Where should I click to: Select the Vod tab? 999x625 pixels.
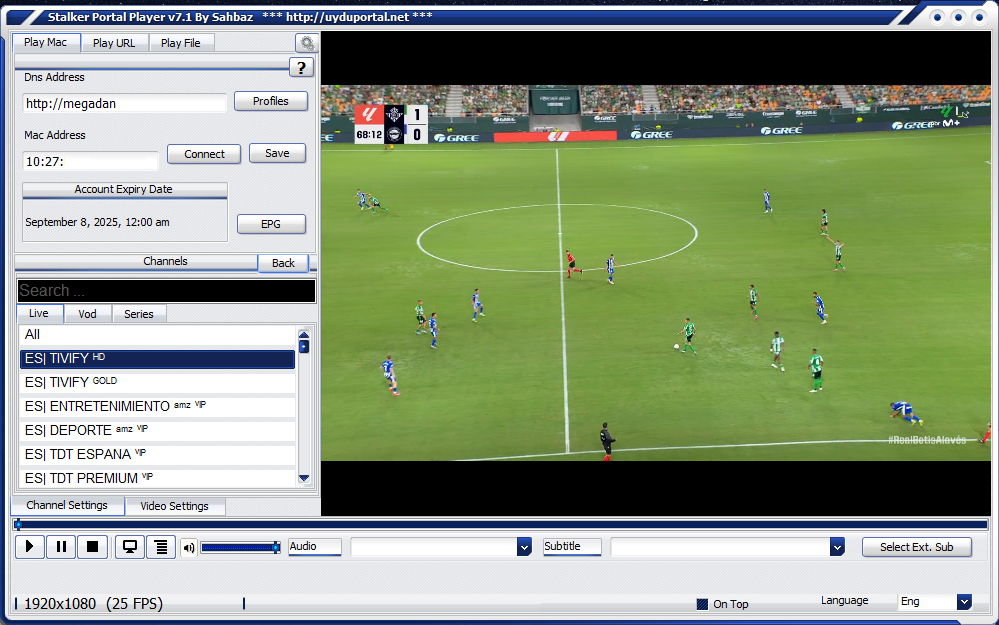87,313
